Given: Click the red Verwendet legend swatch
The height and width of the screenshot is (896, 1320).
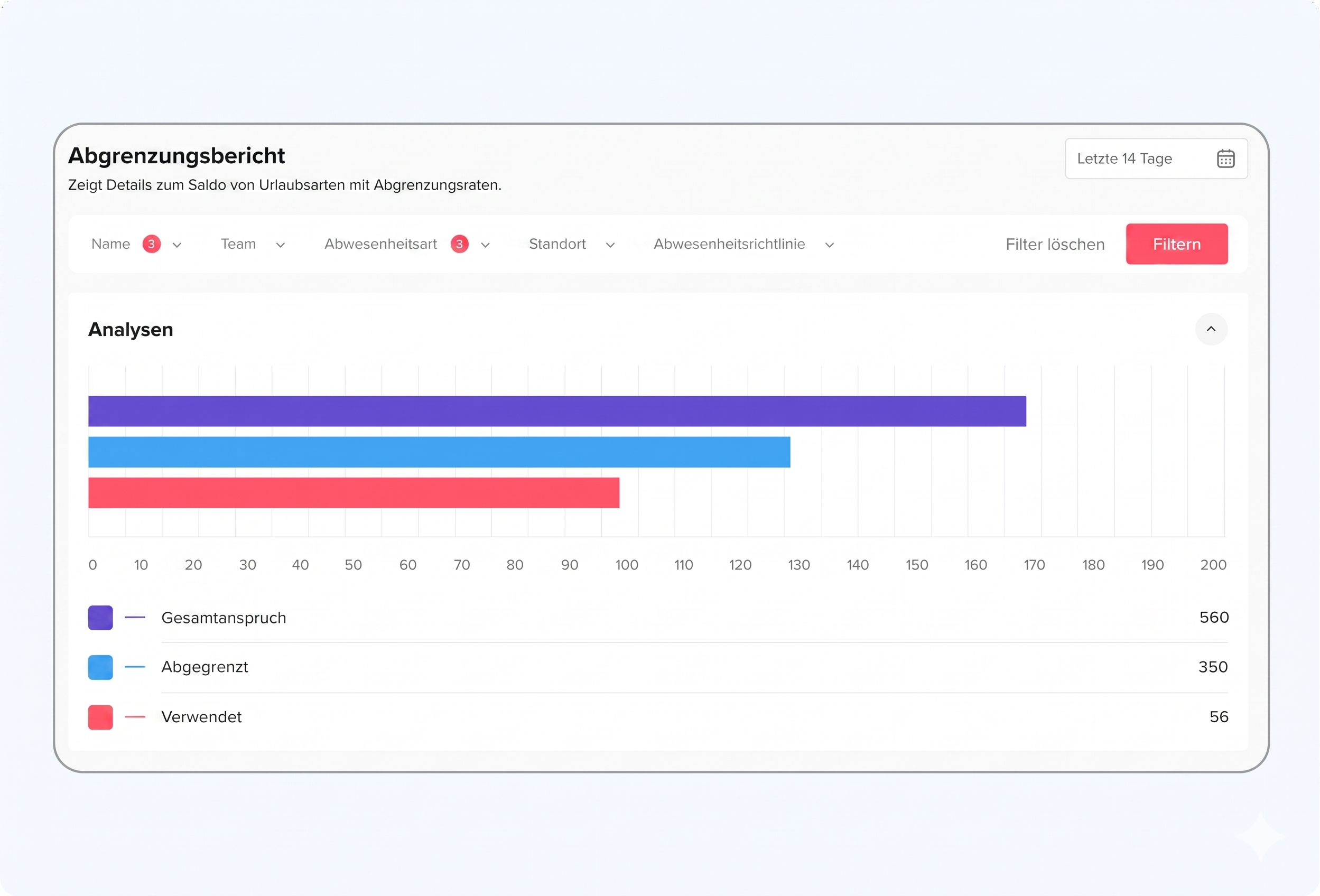Looking at the screenshot, I should coord(100,717).
